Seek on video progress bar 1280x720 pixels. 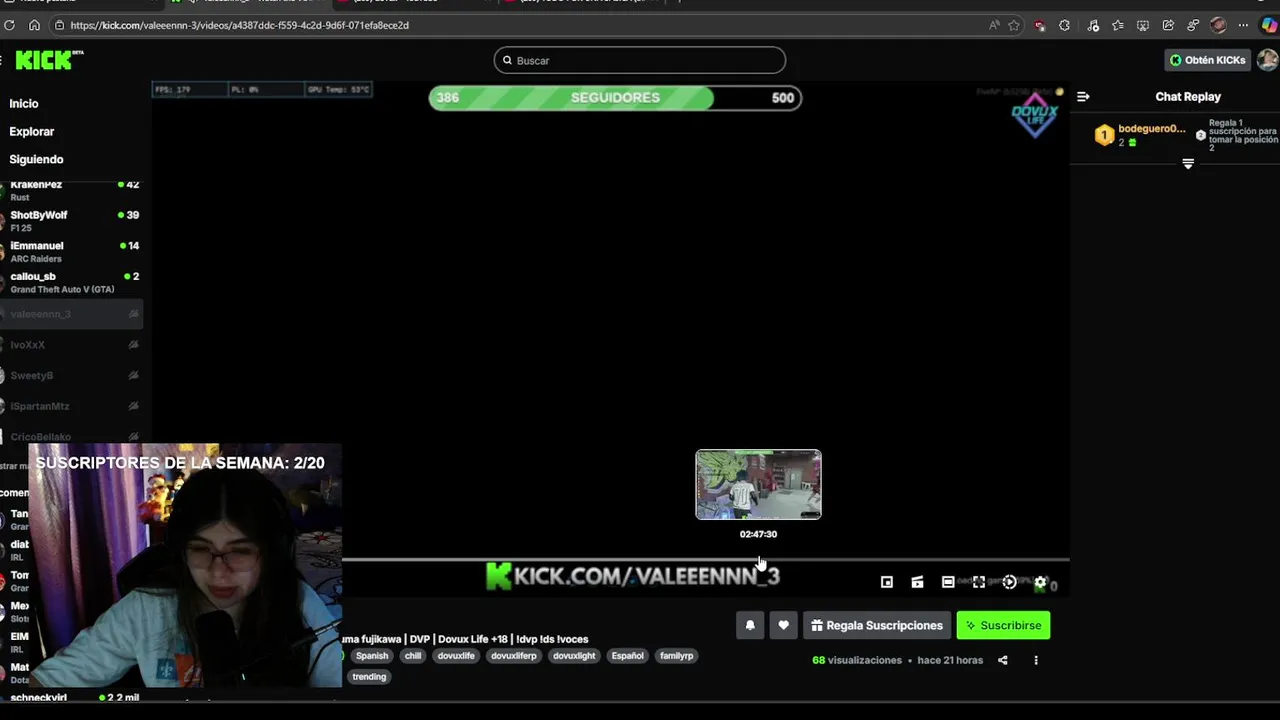click(x=706, y=560)
